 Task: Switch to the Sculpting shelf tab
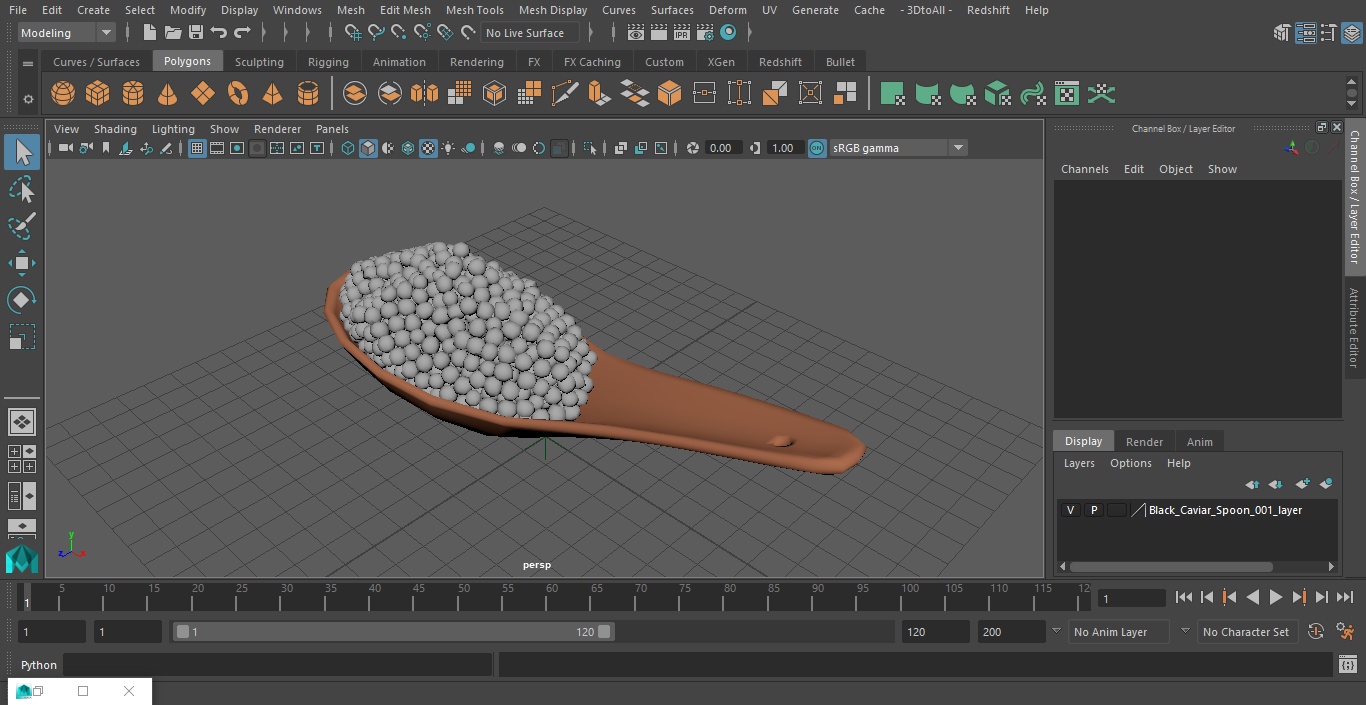pos(259,62)
